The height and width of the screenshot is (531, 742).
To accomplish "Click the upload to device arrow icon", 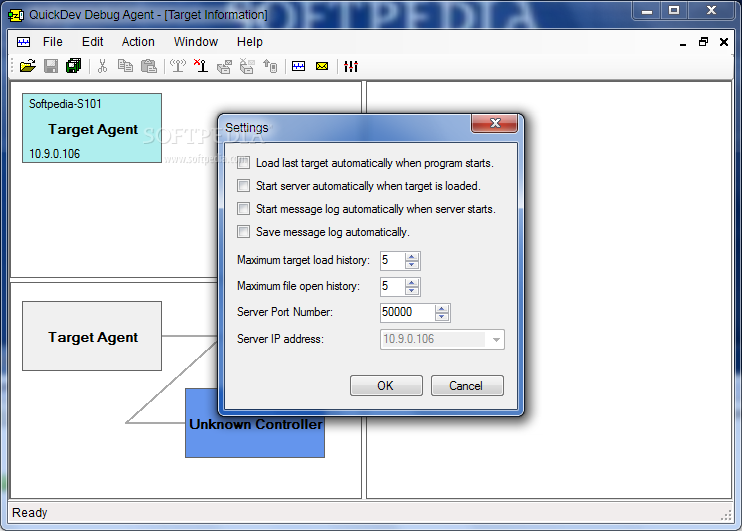I will 270,66.
